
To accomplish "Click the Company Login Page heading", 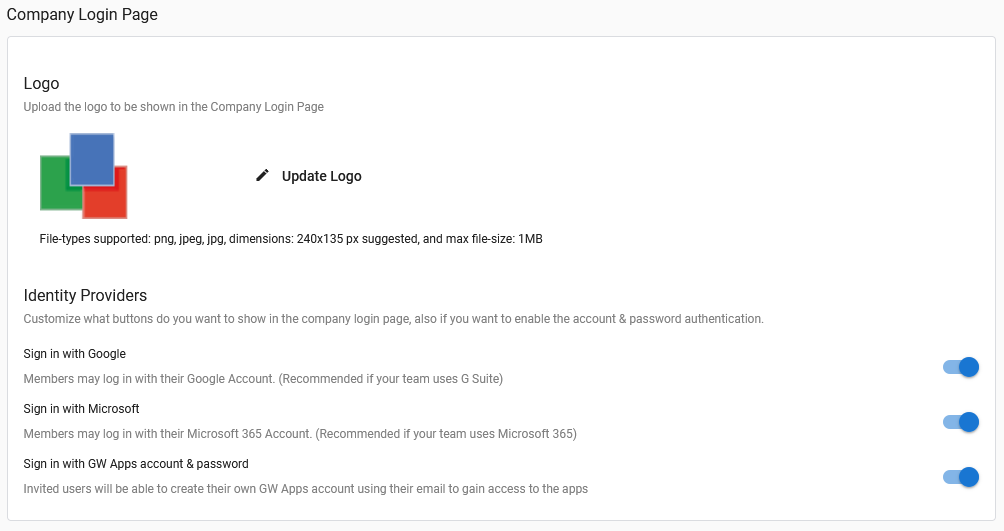I will (82, 14).
